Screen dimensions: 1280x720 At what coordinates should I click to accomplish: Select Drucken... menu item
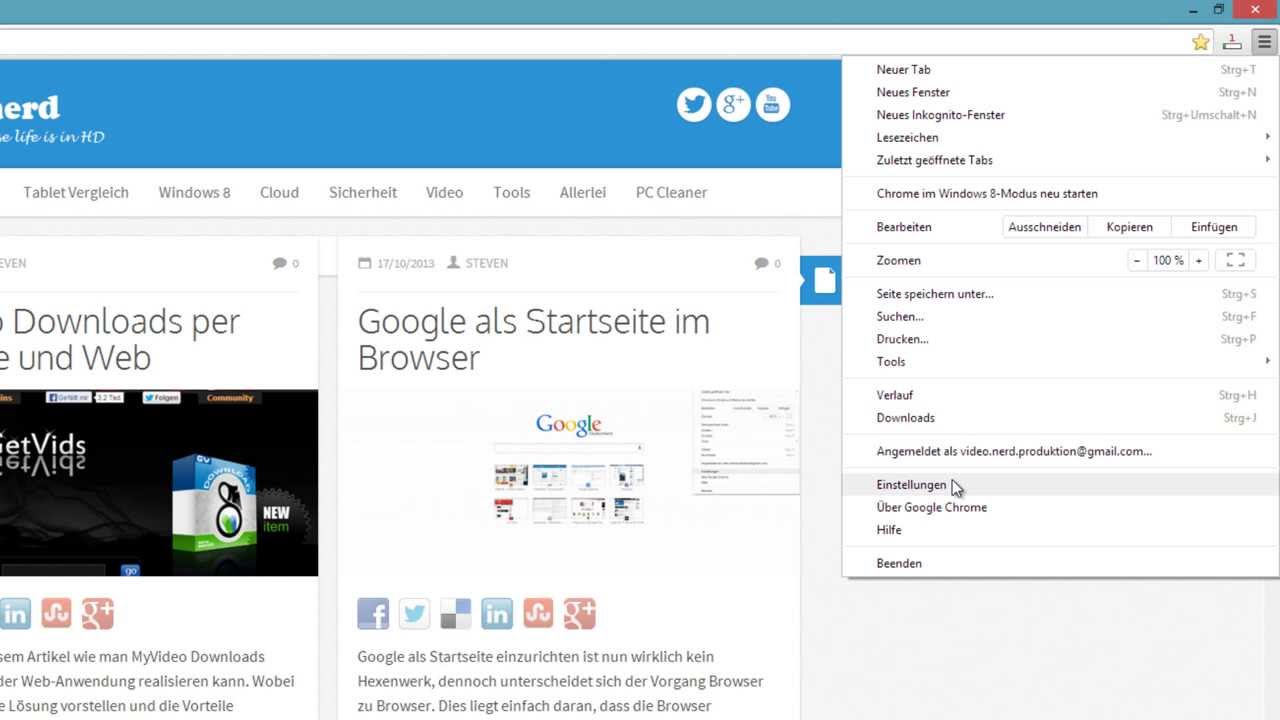[x=1061, y=339]
